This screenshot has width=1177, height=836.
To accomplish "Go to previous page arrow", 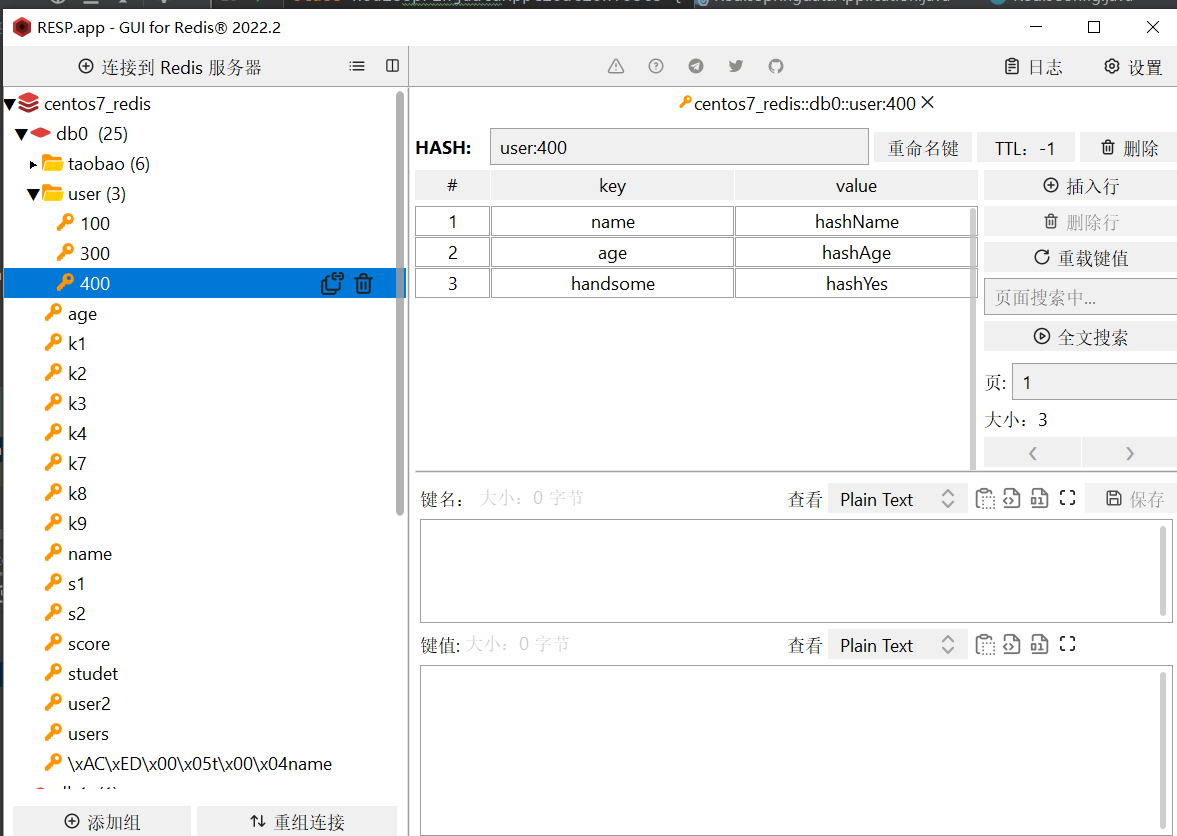I will (x=1032, y=453).
